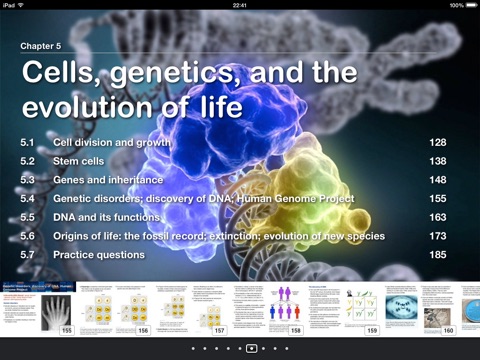The height and width of the screenshot is (360, 480).
Task: Open page 159 thumbnail with Punnett square
Action: 343,309
